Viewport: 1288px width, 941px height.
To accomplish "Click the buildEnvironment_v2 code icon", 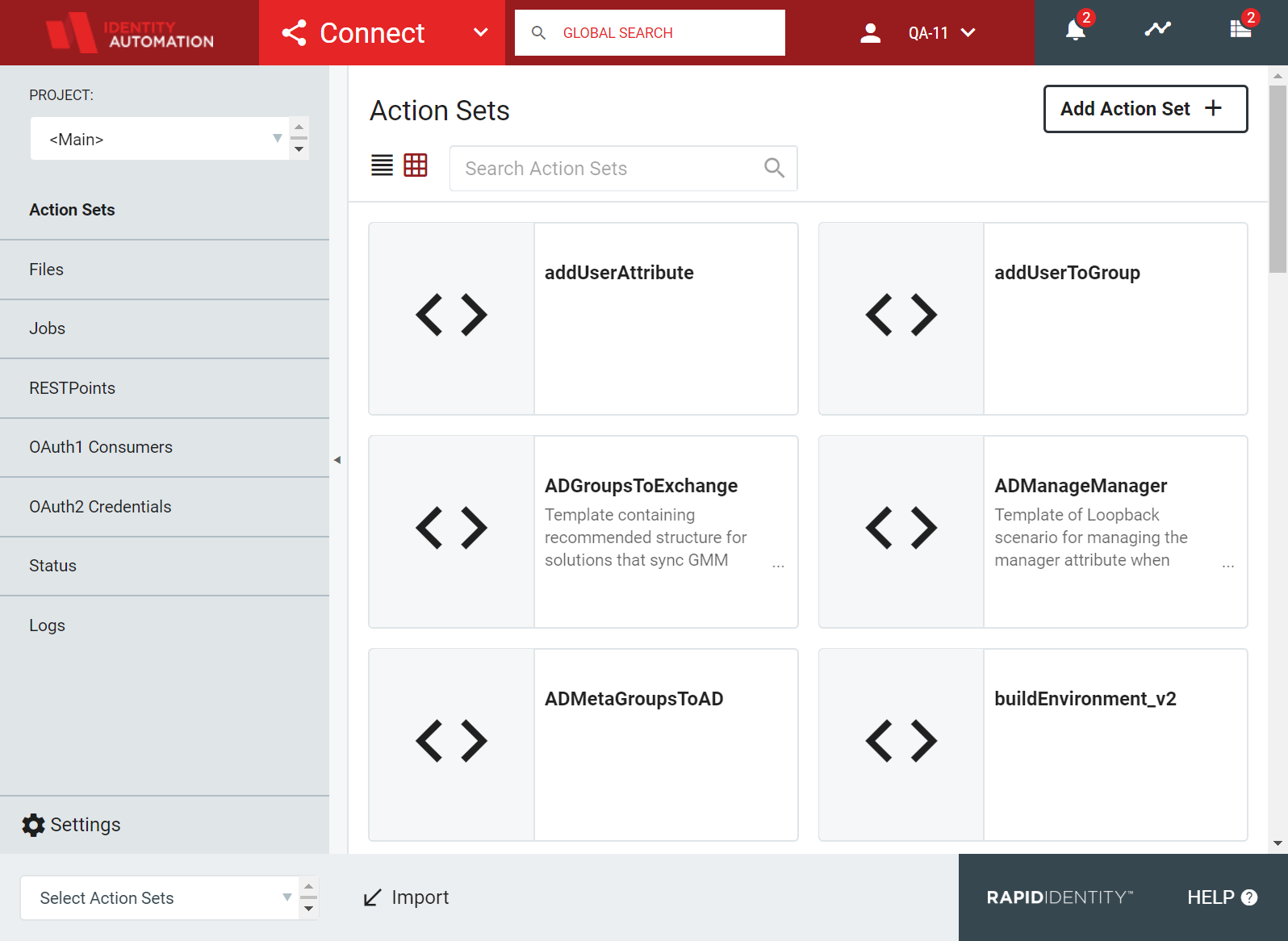I will tap(901, 741).
